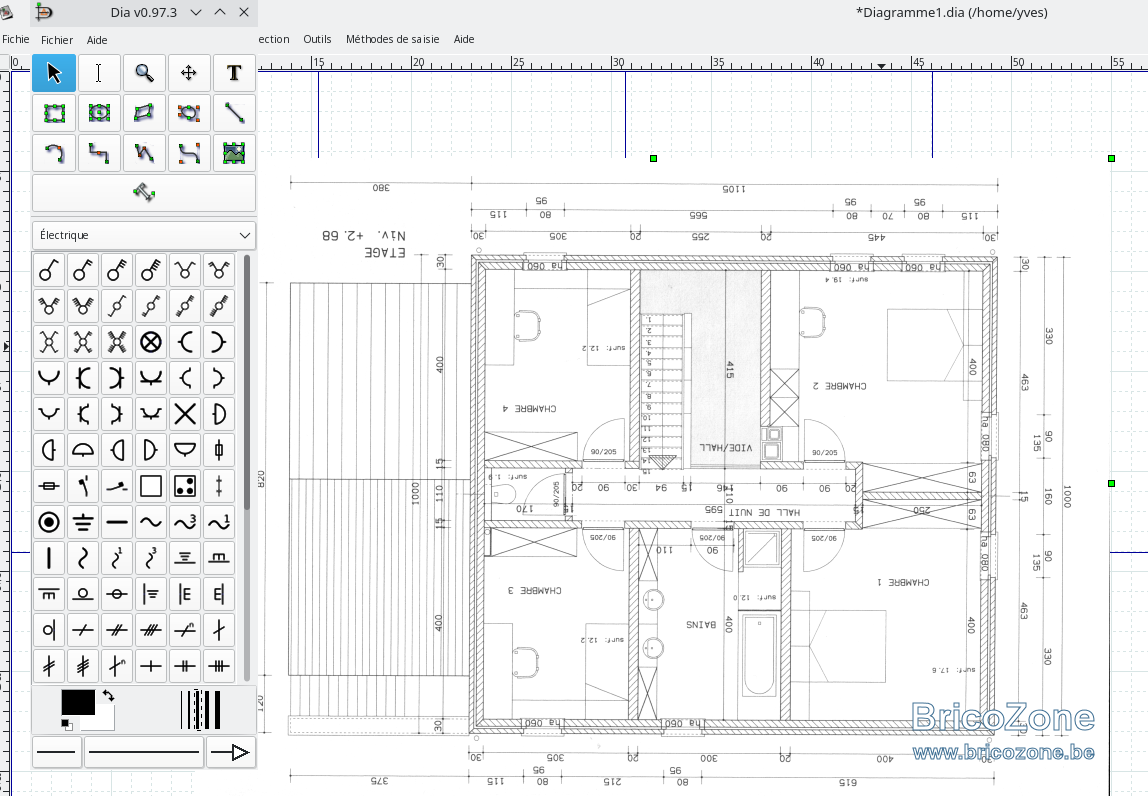Image resolution: width=1148 pixels, height=796 pixels.
Task: Select the thickest line width
Action: pyautogui.click(x=215, y=710)
